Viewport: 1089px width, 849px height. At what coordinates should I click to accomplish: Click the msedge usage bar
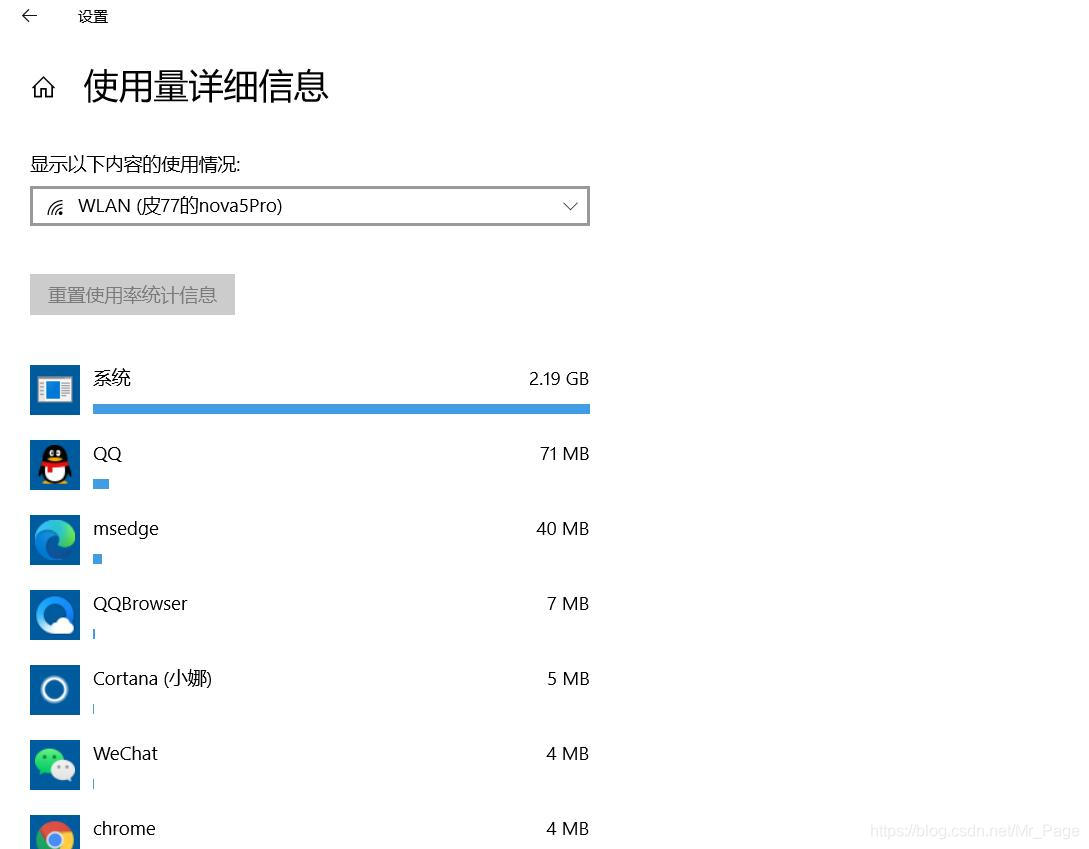(x=97, y=559)
